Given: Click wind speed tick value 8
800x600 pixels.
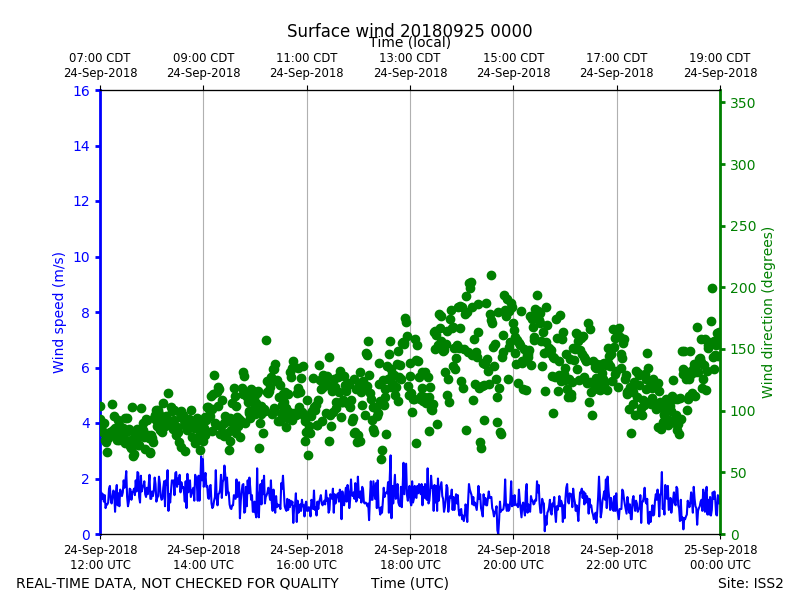Looking at the screenshot, I should 85,313.
